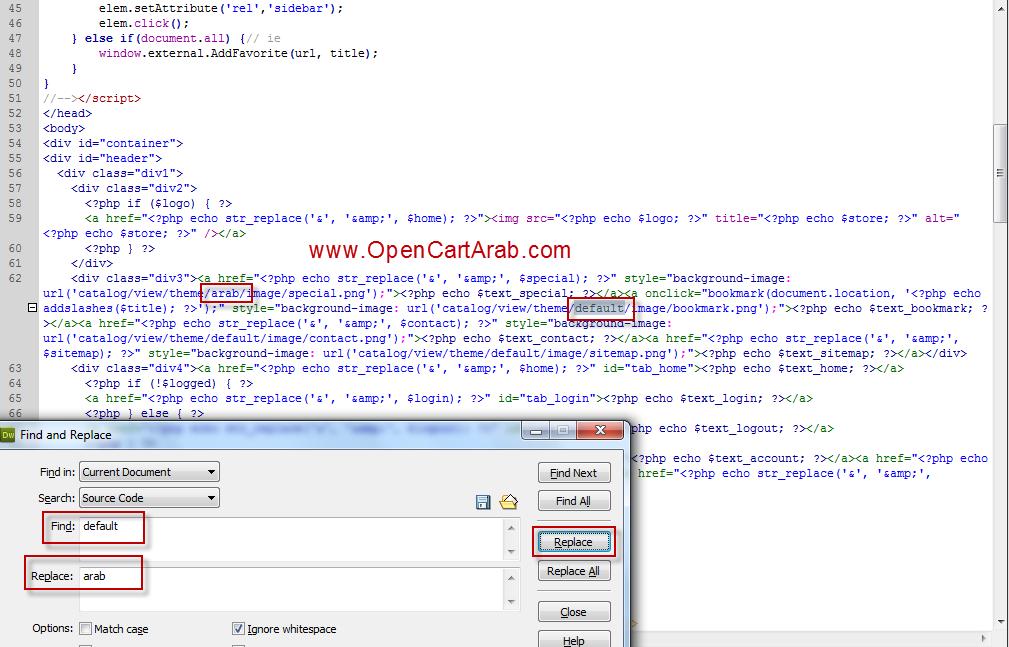
Task: Click the Find All button
Action: [x=574, y=501]
